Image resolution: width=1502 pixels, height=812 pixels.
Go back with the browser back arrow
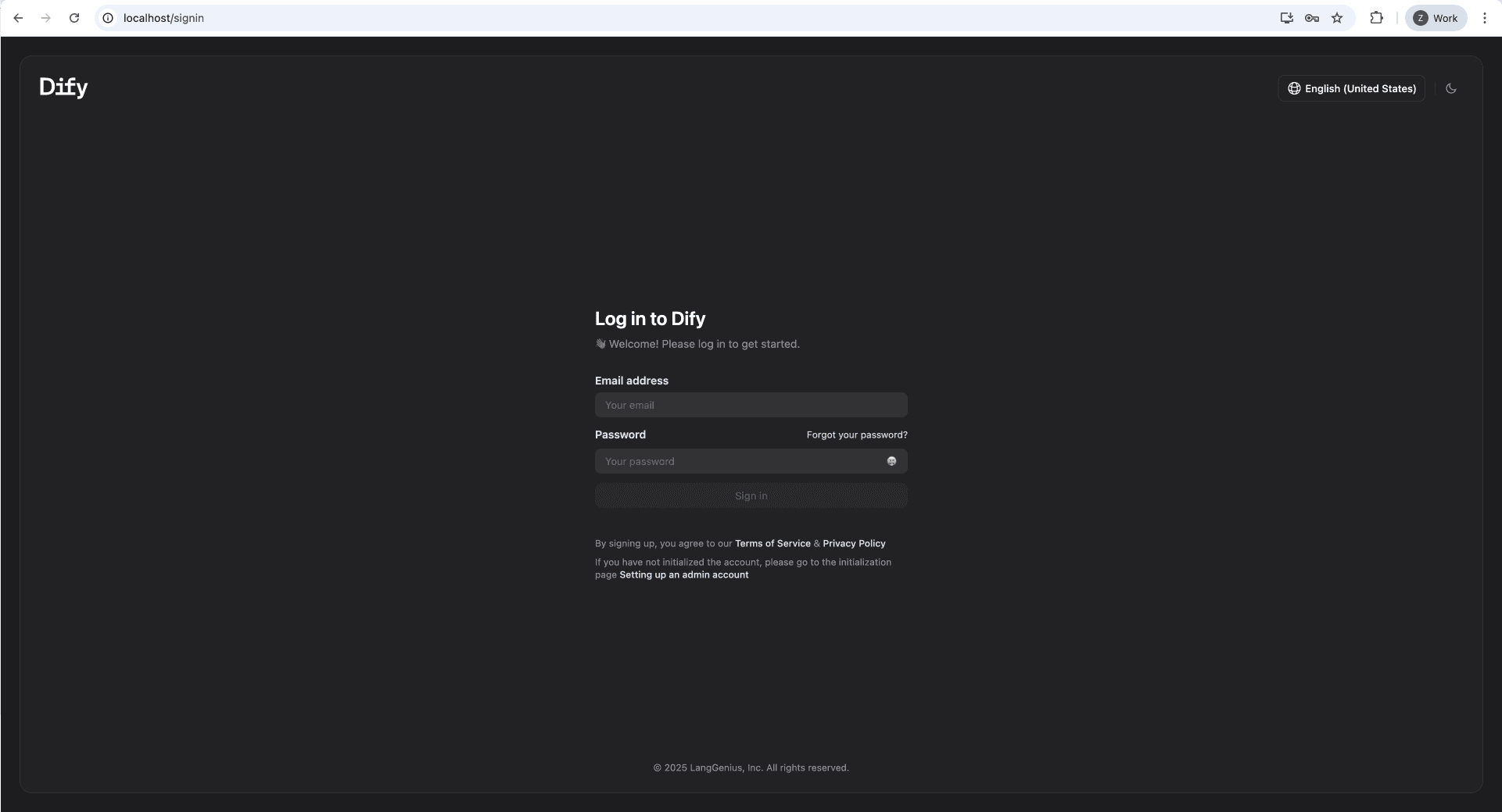(18, 18)
